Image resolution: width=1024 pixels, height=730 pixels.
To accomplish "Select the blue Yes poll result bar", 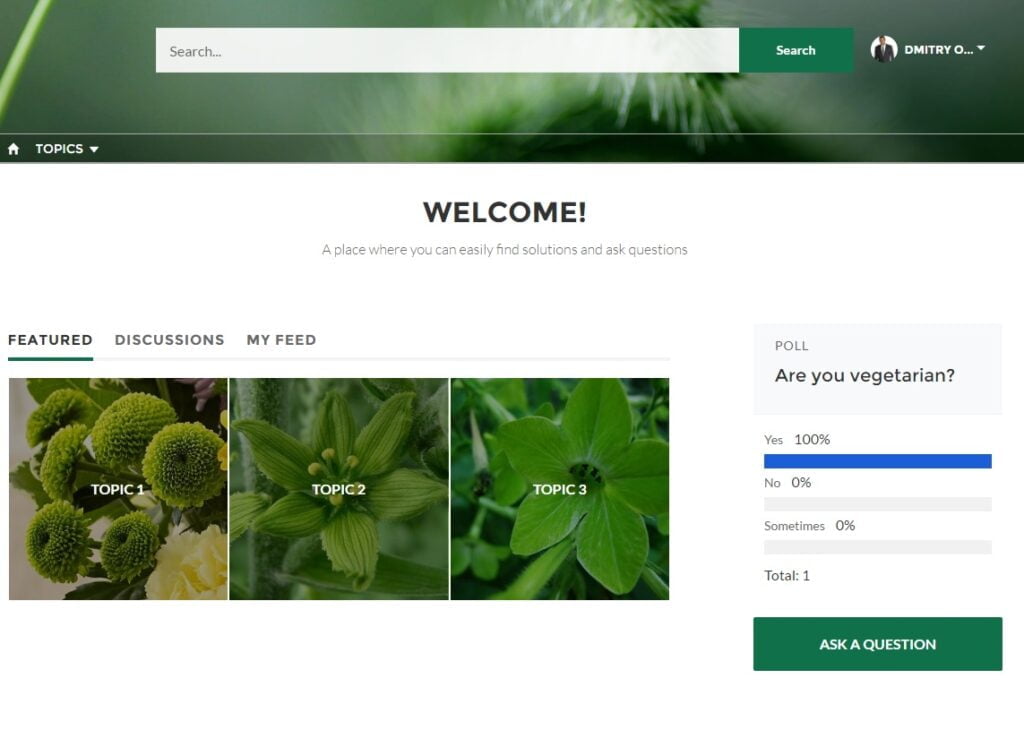I will (878, 462).
